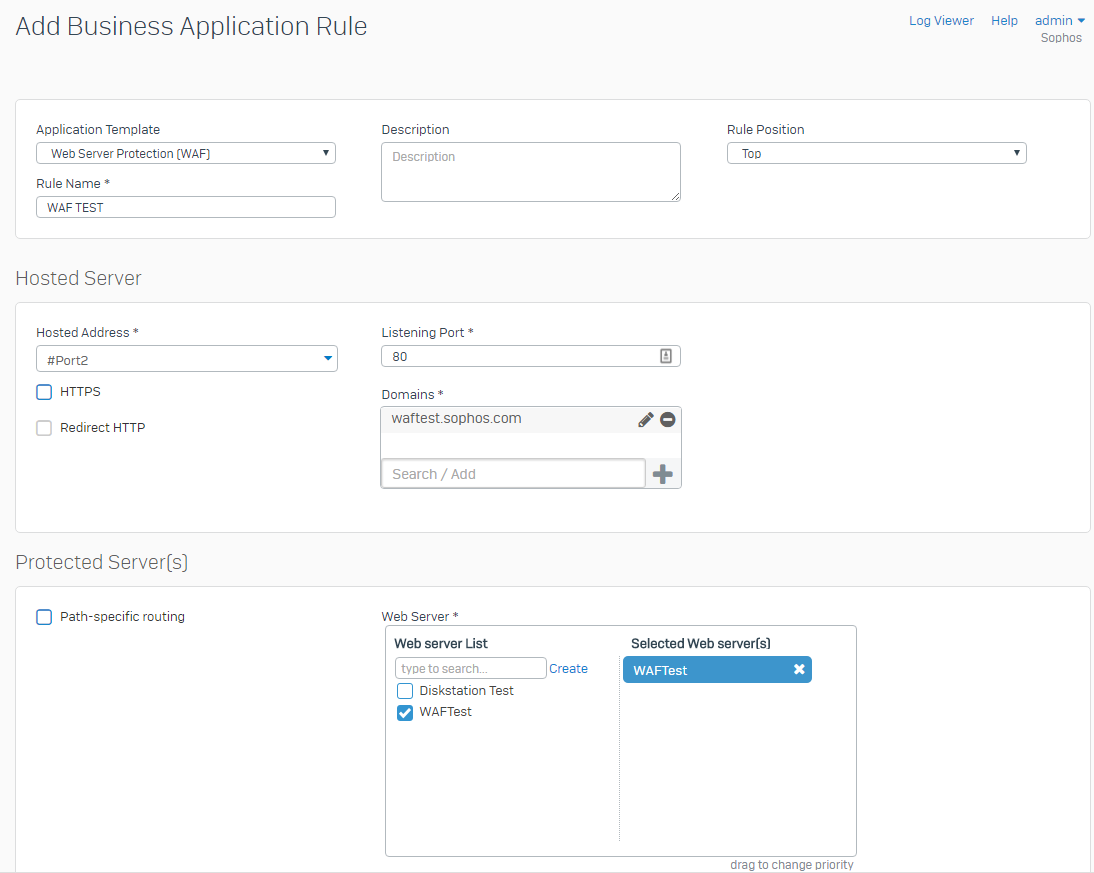Image resolution: width=1094 pixels, height=873 pixels.
Task: Click the Rule Name input field
Action: pyautogui.click(x=186, y=207)
